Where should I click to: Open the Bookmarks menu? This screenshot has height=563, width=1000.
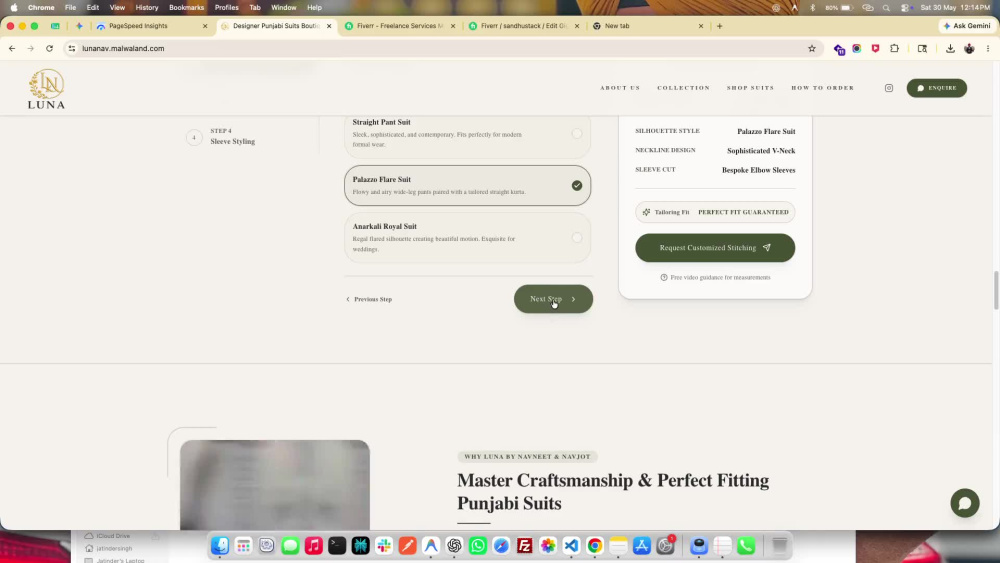pyautogui.click(x=186, y=8)
